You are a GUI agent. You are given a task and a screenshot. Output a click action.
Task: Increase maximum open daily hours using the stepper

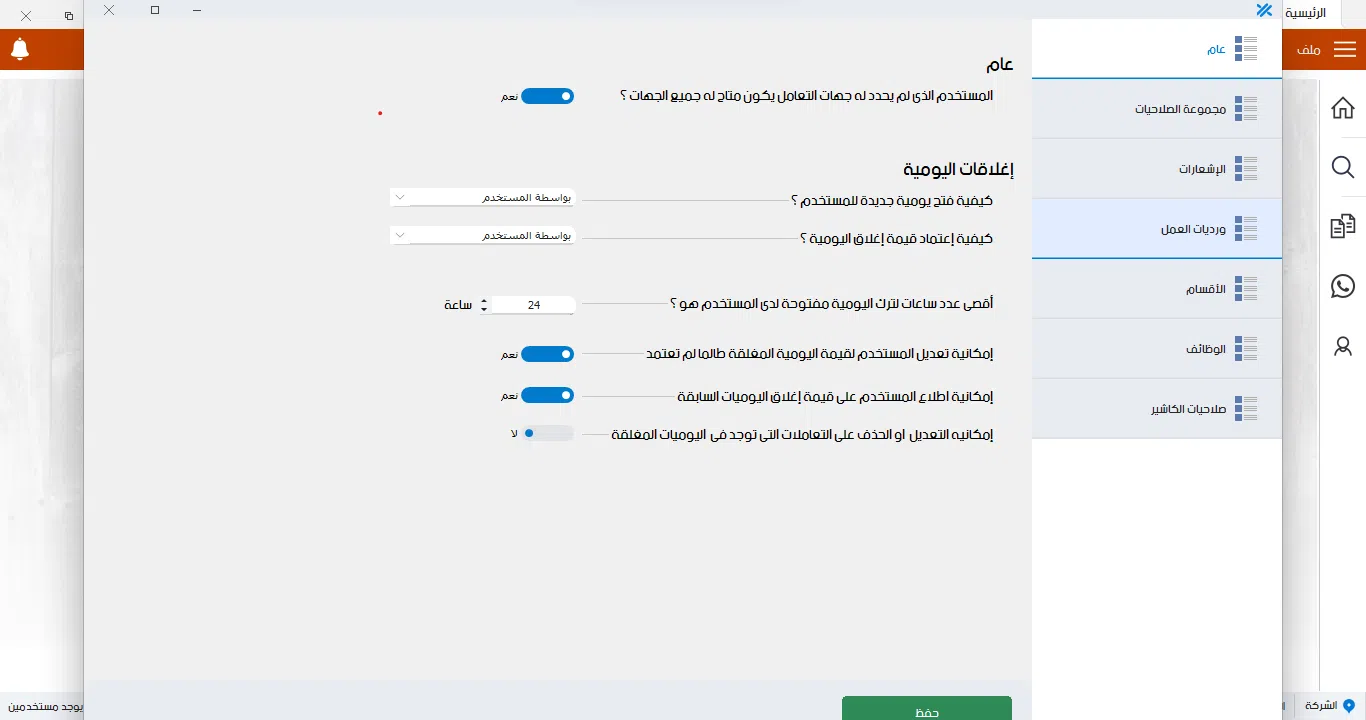[483, 300]
